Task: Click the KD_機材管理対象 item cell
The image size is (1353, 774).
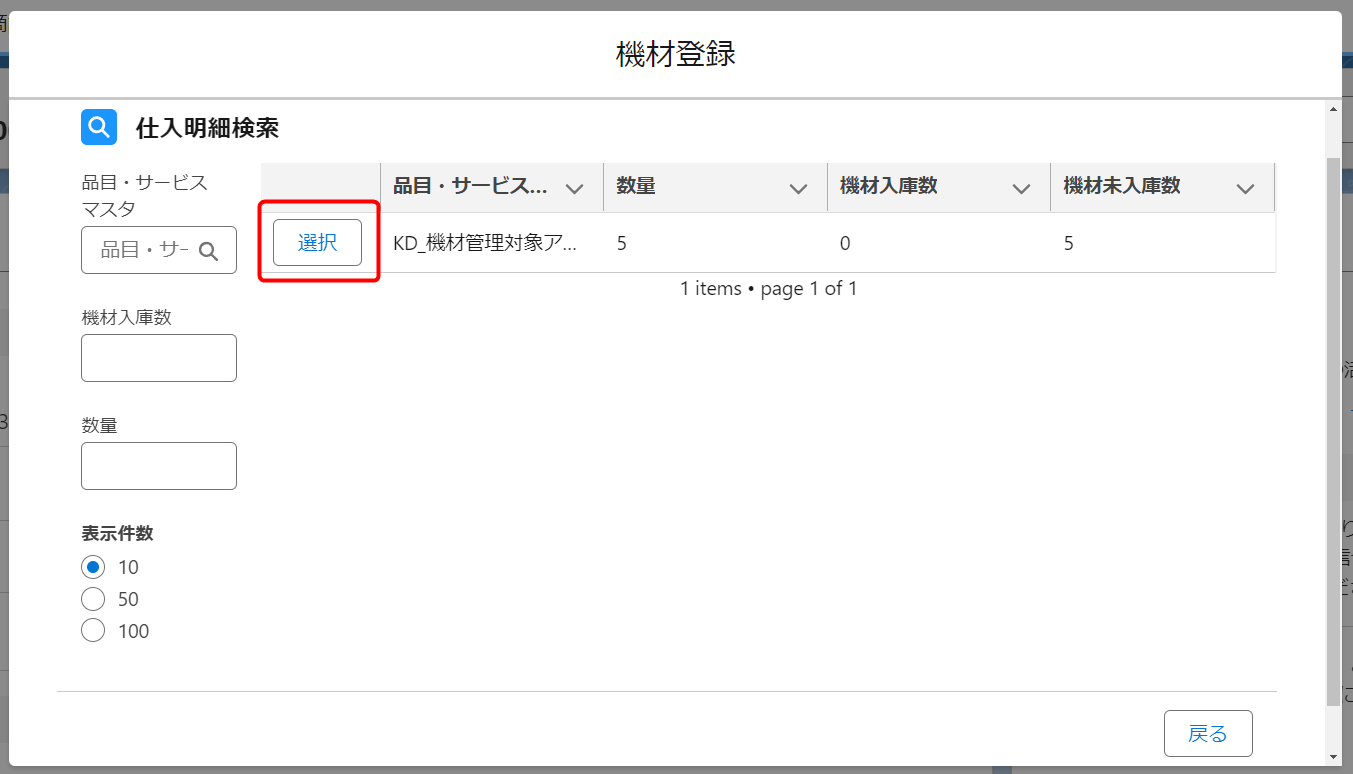Action: [484, 243]
